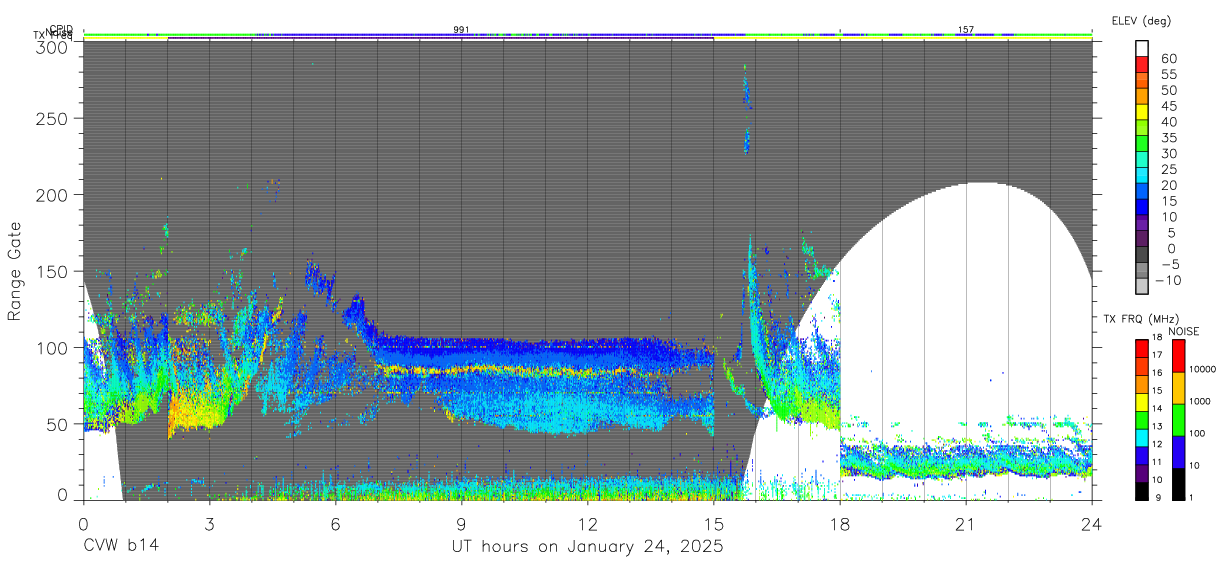Click the 300 label on Range Gate axis
Screen dimensions: 1228x567
52,46
